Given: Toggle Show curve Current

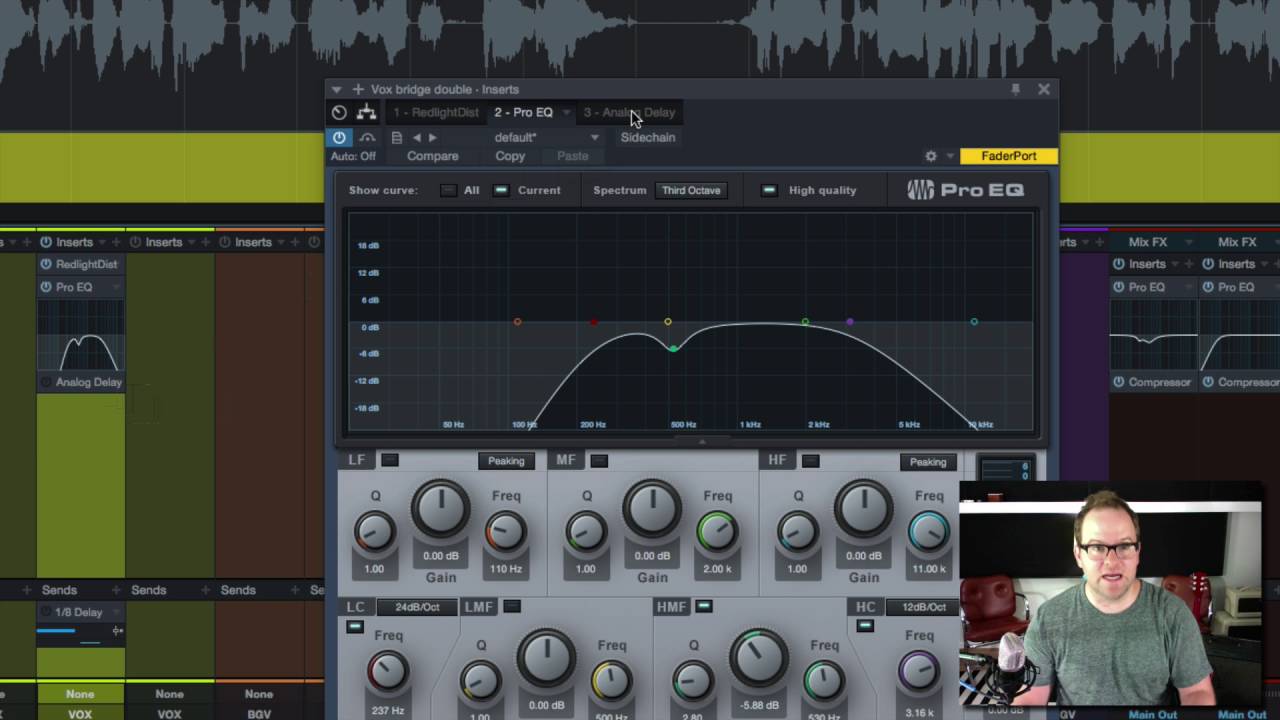Looking at the screenshot, I should 501,190.
